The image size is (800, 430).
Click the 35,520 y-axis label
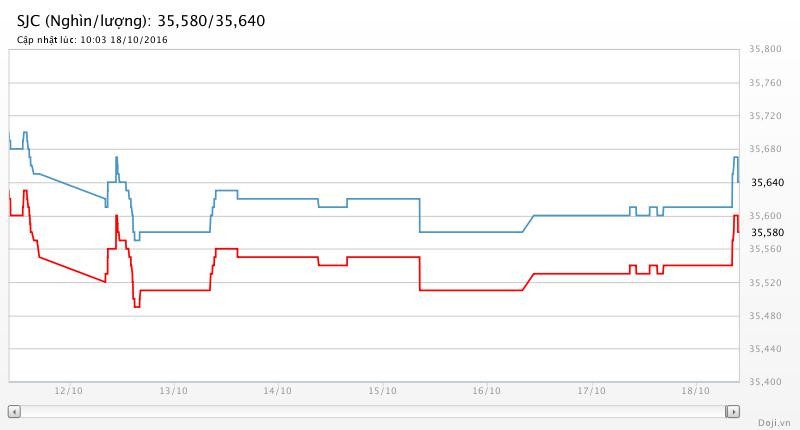point(765,283)
